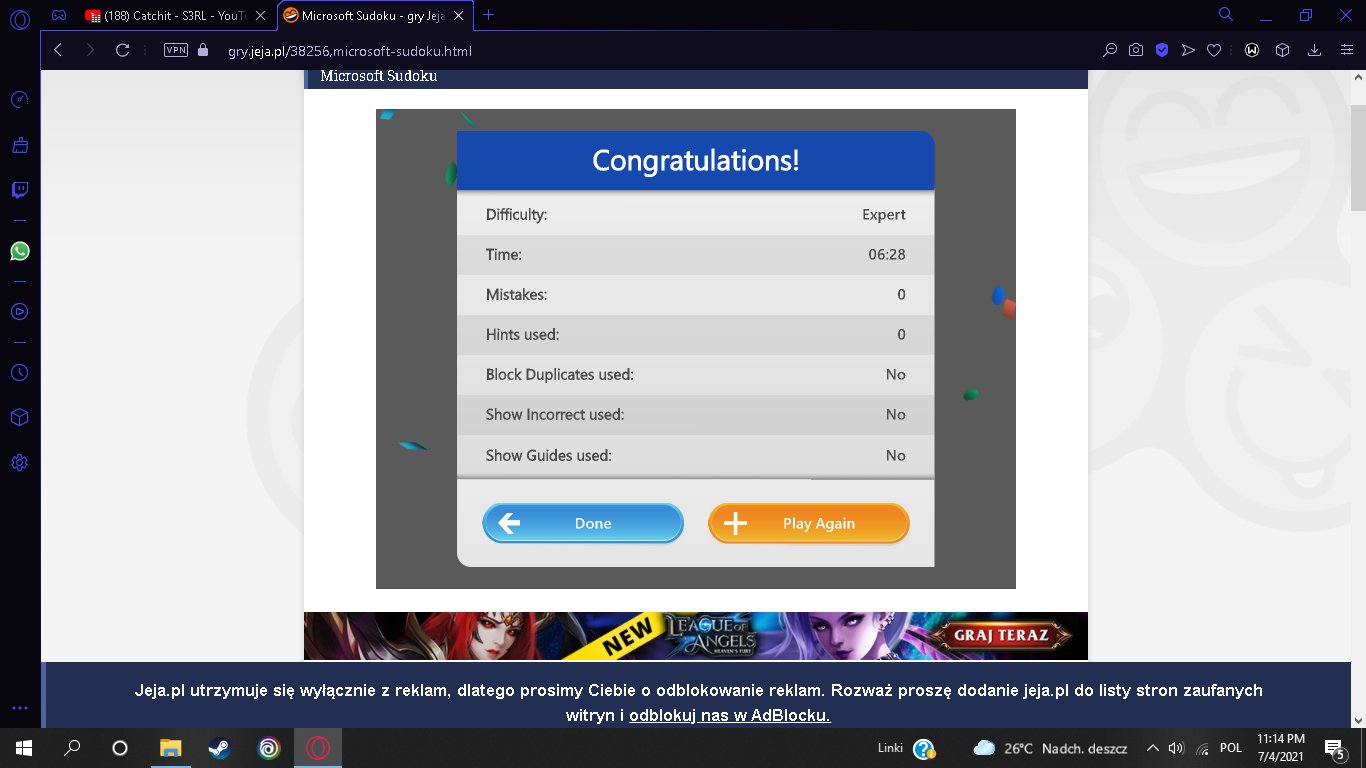The height and width of the screenshot is (768, 1366).
Task: Click the 'Hints used:' row label
Action: point(522,335)
